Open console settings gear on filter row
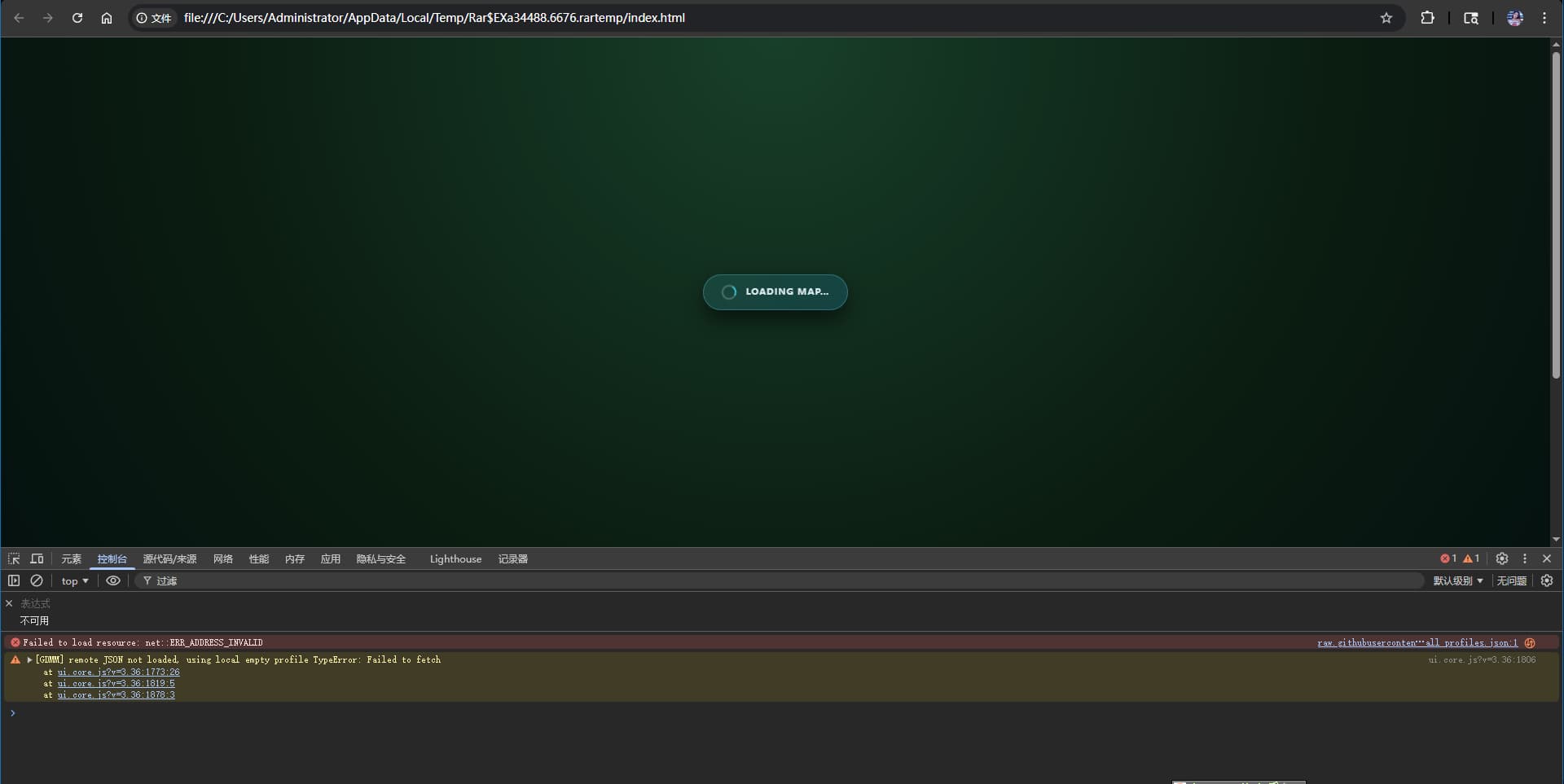 (1547, 580)
